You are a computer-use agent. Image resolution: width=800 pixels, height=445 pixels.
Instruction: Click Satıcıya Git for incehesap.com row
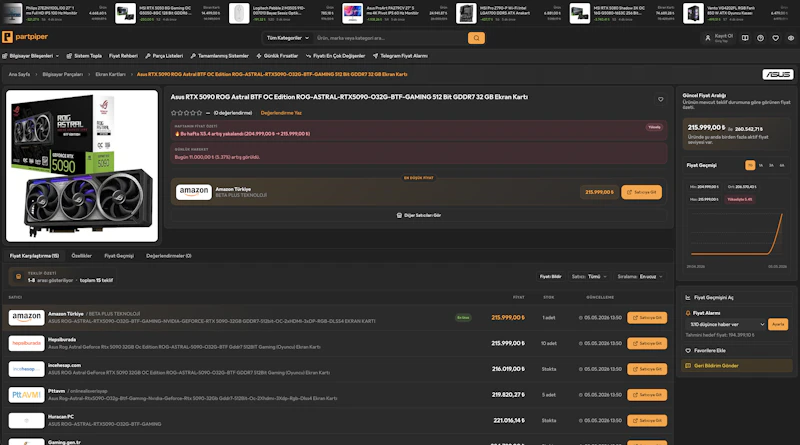pyautogui.click(x=647, y=369)
